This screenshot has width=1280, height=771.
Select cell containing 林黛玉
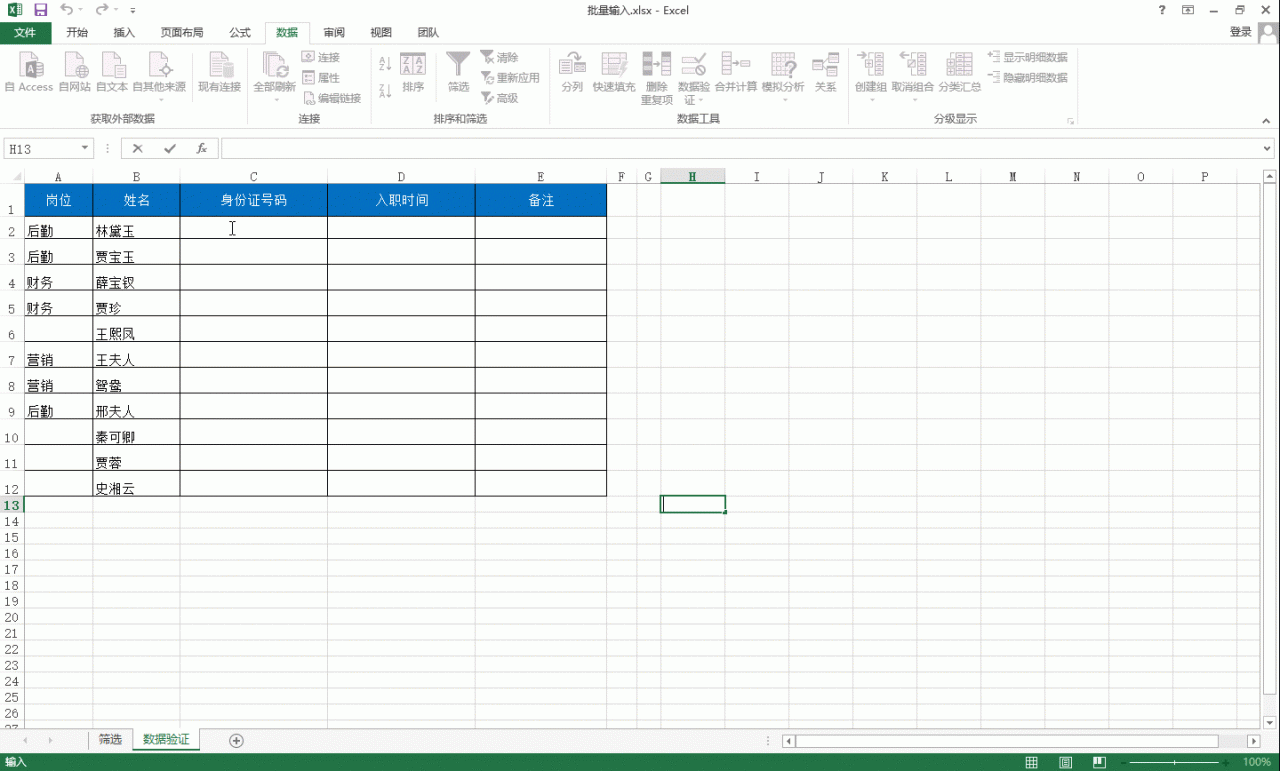click(136, 228)
